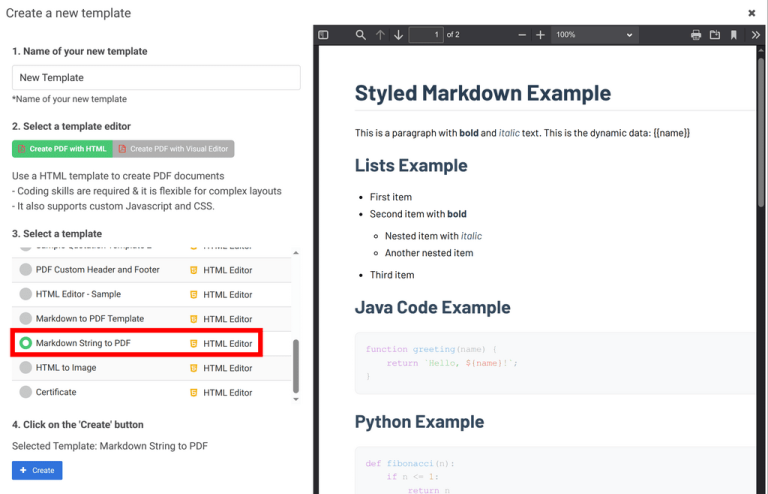Select PDF Custom Header and Footer template
768x494 pixels.
(26, 270)
